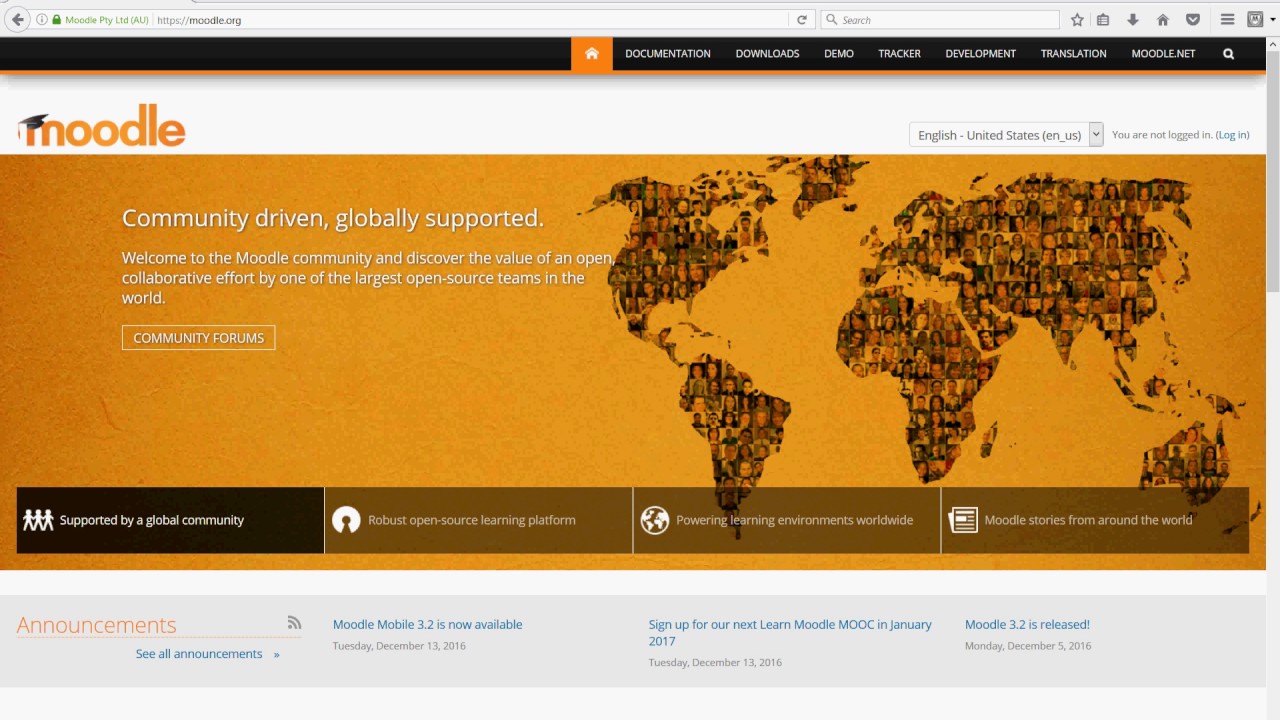Screen dimensions: 1280x720
Task: Open the DOCUMENTATION menu item
Action: click(x=668, y=54)
